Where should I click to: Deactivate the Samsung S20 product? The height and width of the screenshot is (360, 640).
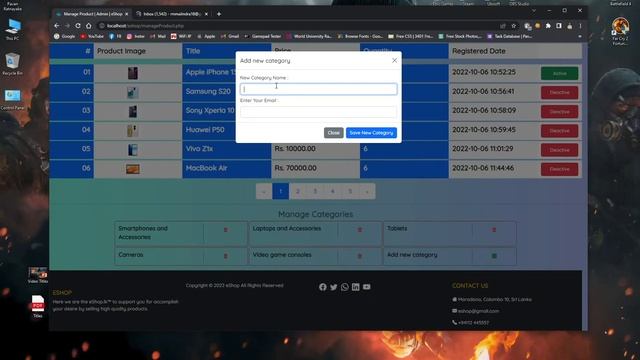[559, 93]
